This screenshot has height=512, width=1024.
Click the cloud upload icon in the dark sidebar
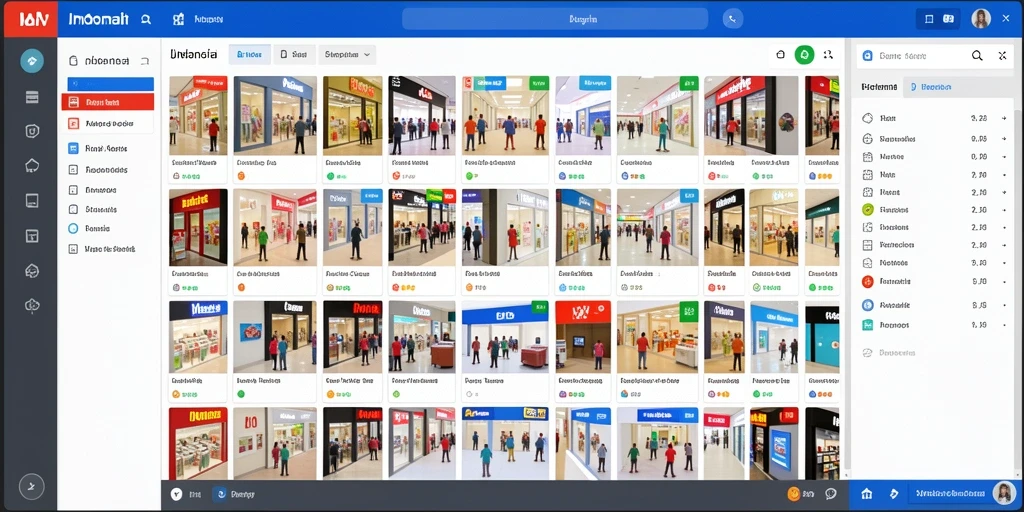(x=31, y=304)
